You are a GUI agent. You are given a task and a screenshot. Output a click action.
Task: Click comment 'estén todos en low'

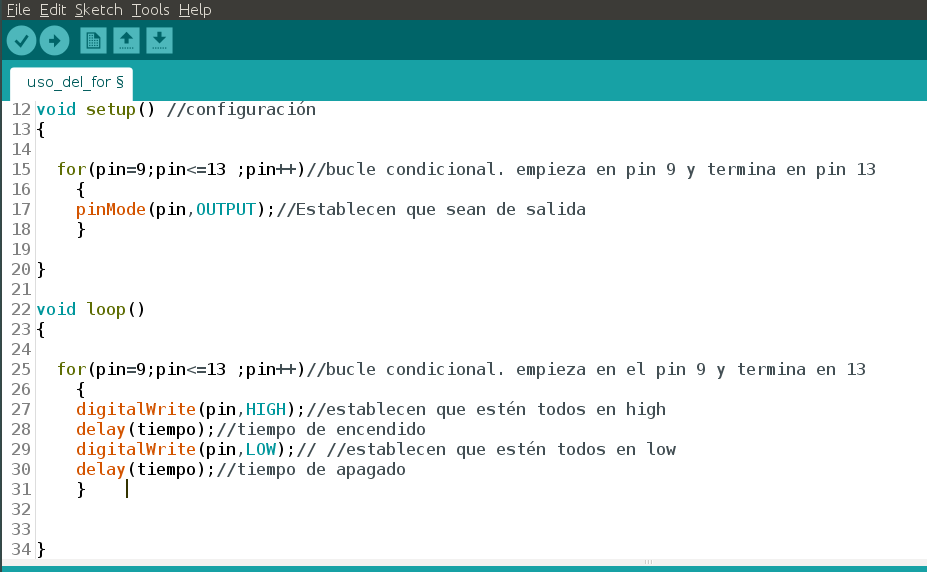(x=586, y=449)
